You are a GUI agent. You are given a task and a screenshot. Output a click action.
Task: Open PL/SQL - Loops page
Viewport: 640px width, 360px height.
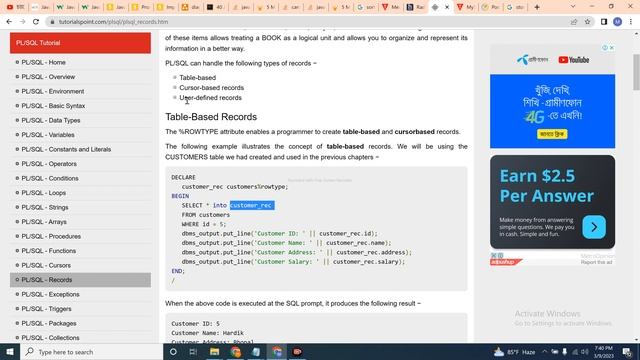(43, 193)
